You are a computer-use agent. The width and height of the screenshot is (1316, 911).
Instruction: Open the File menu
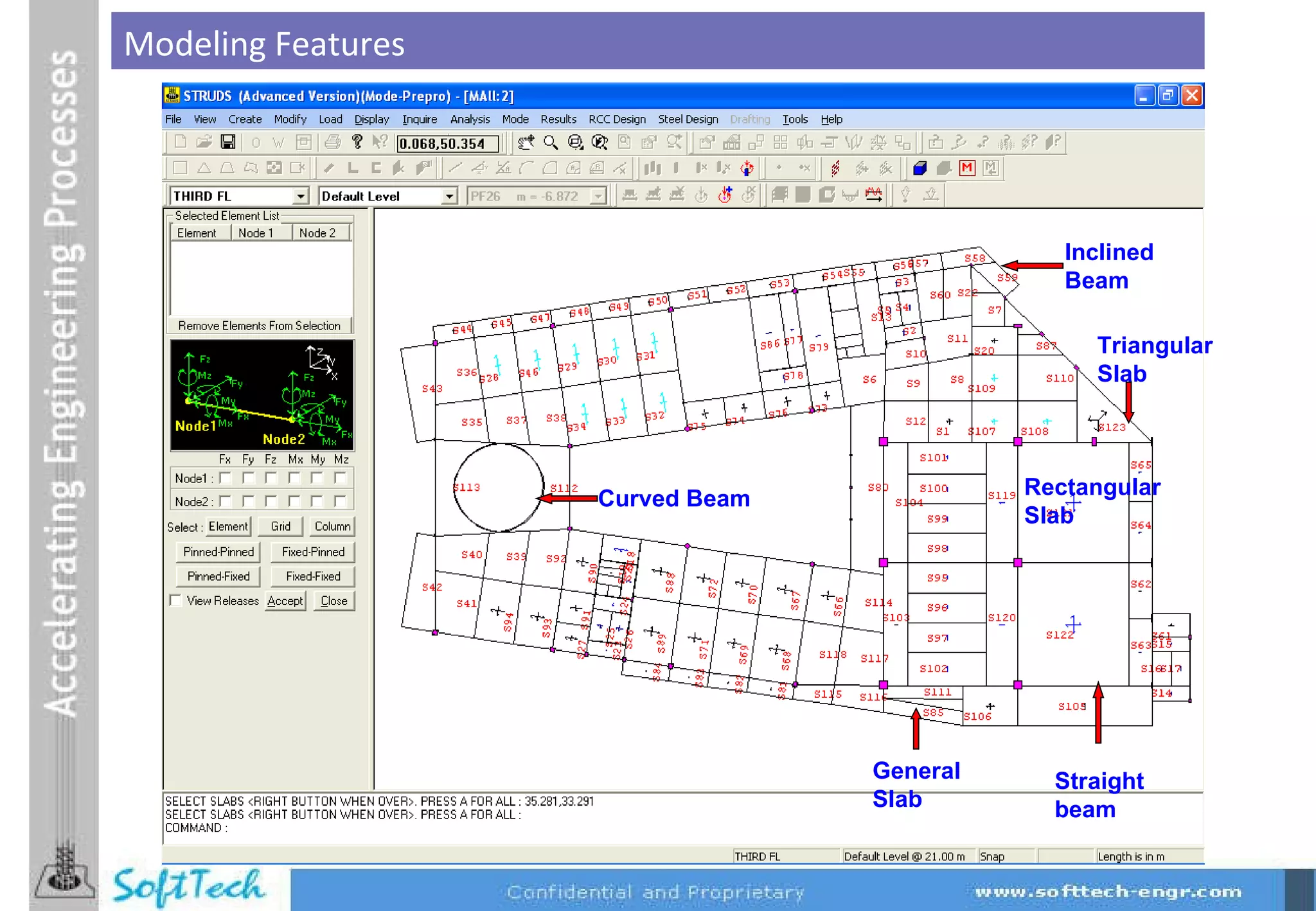(x=173, y=119)
